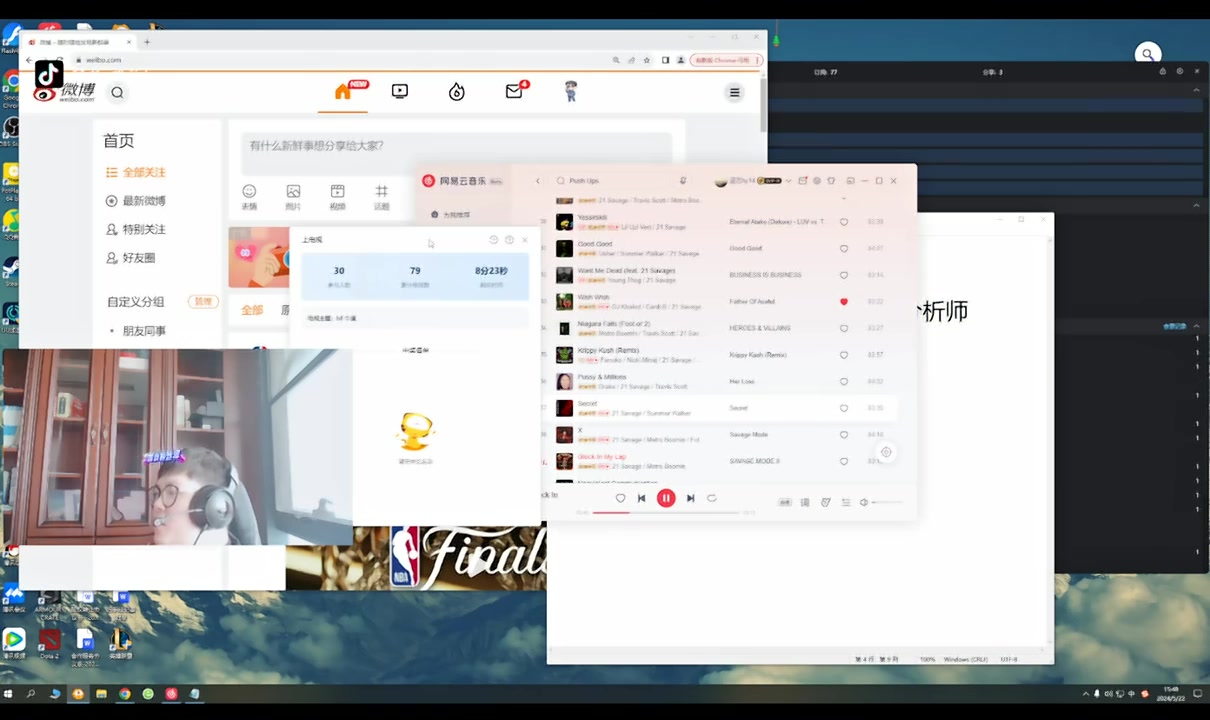Open the playlist queue icon

846,502
